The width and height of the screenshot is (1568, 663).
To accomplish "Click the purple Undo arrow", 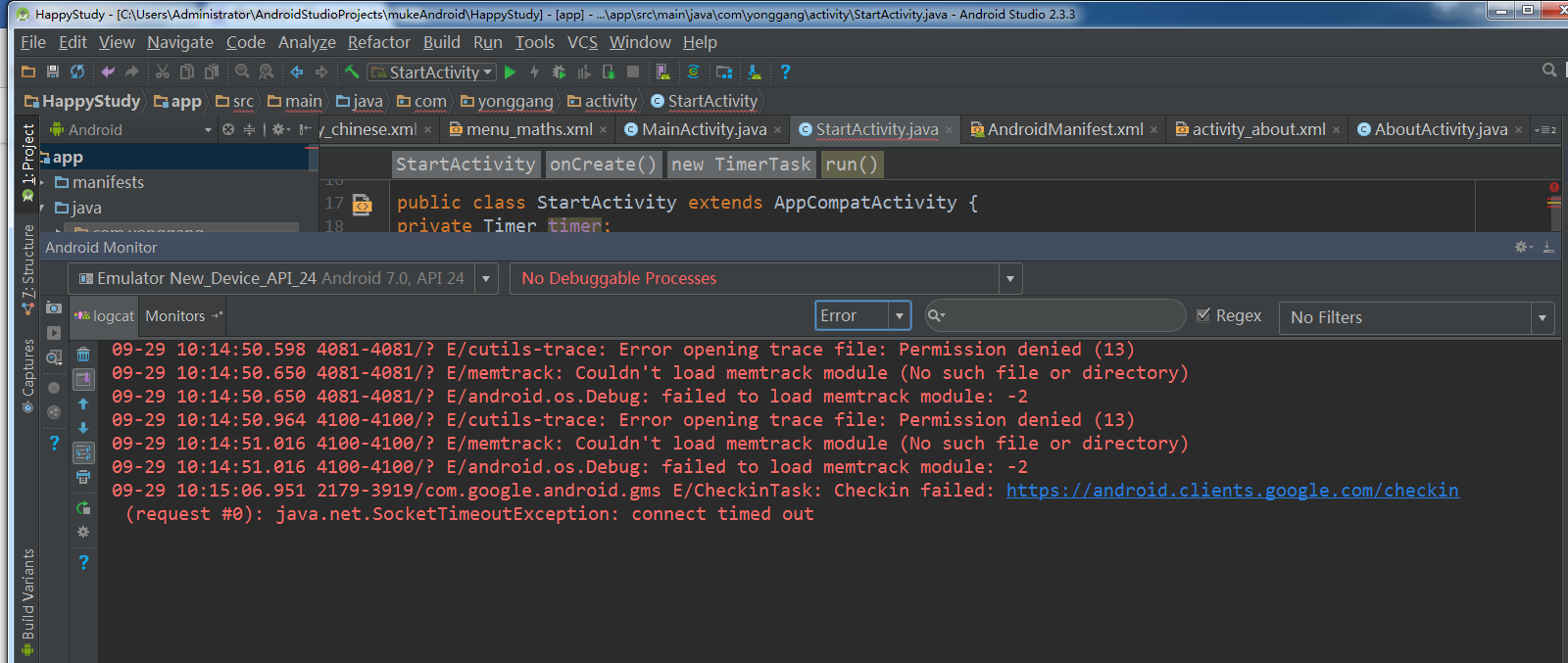I will click(108, 71).
